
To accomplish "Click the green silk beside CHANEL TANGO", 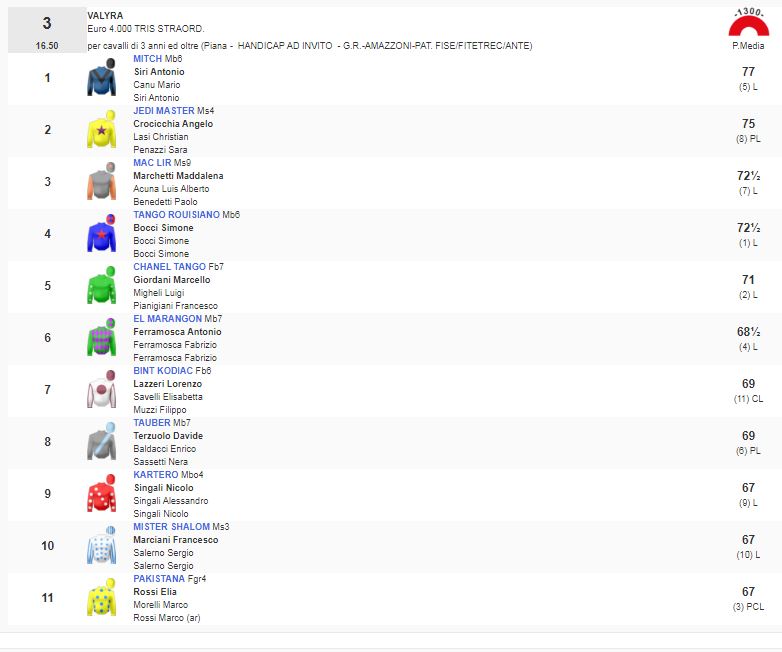I will coord(101,286).
